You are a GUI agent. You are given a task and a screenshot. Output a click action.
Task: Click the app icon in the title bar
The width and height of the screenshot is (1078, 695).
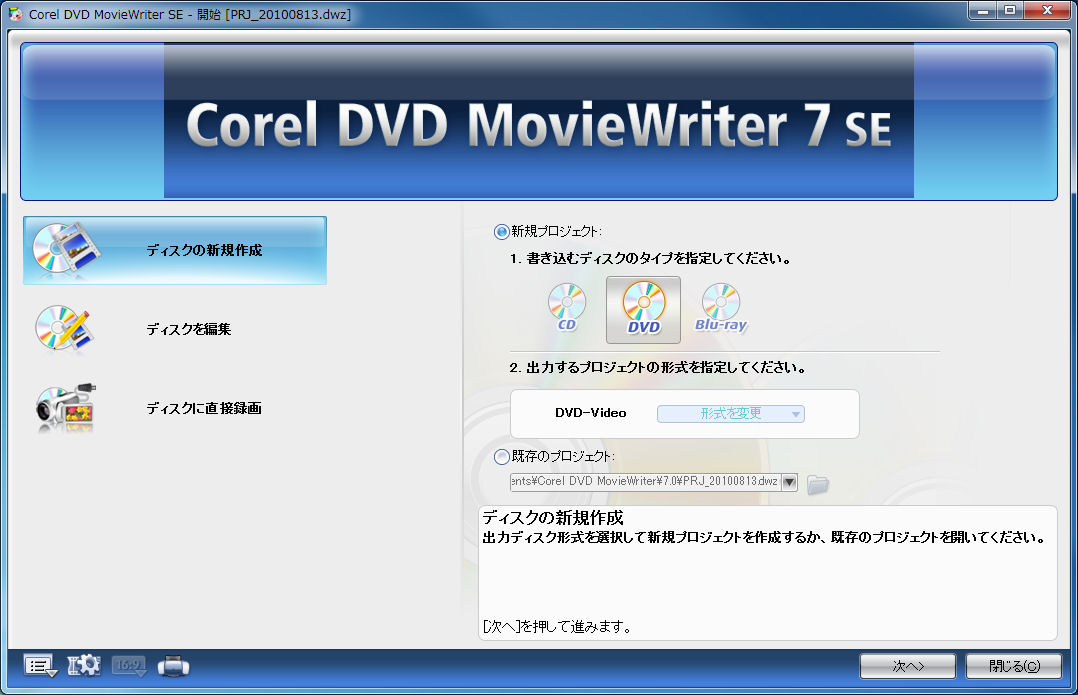point(15,14)
